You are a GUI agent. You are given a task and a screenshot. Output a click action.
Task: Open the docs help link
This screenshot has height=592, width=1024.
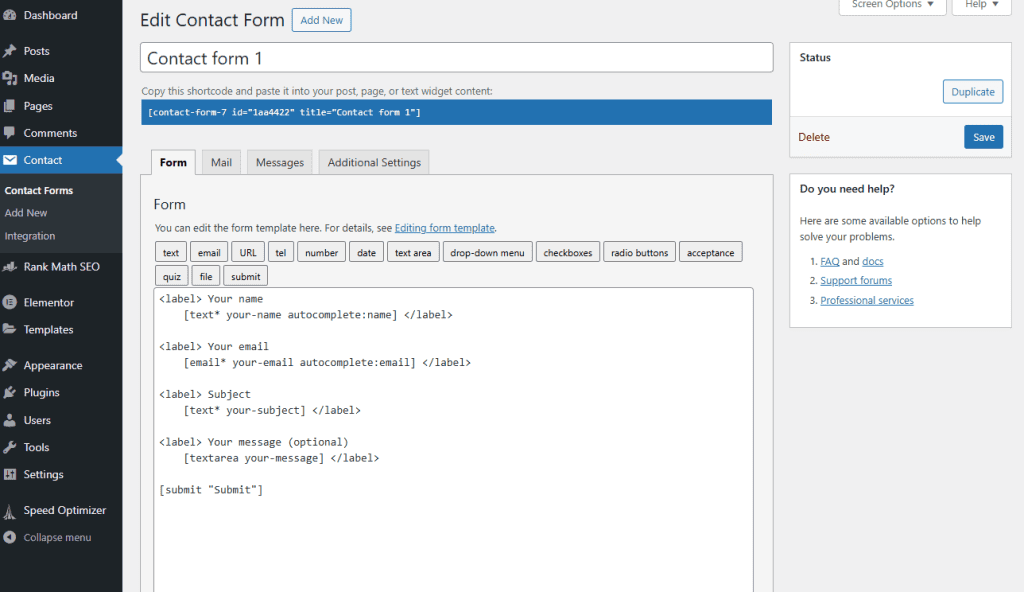872,261
